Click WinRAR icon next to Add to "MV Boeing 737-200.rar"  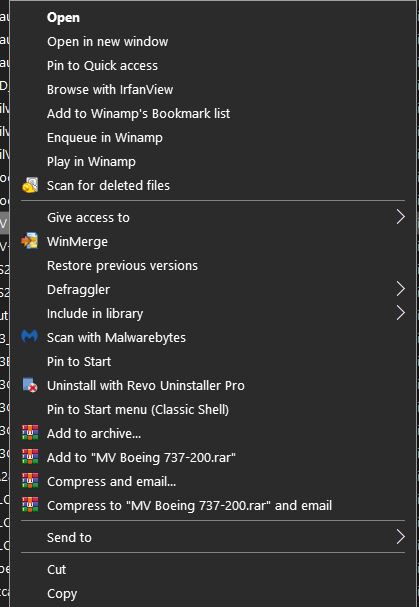[30, 457]
